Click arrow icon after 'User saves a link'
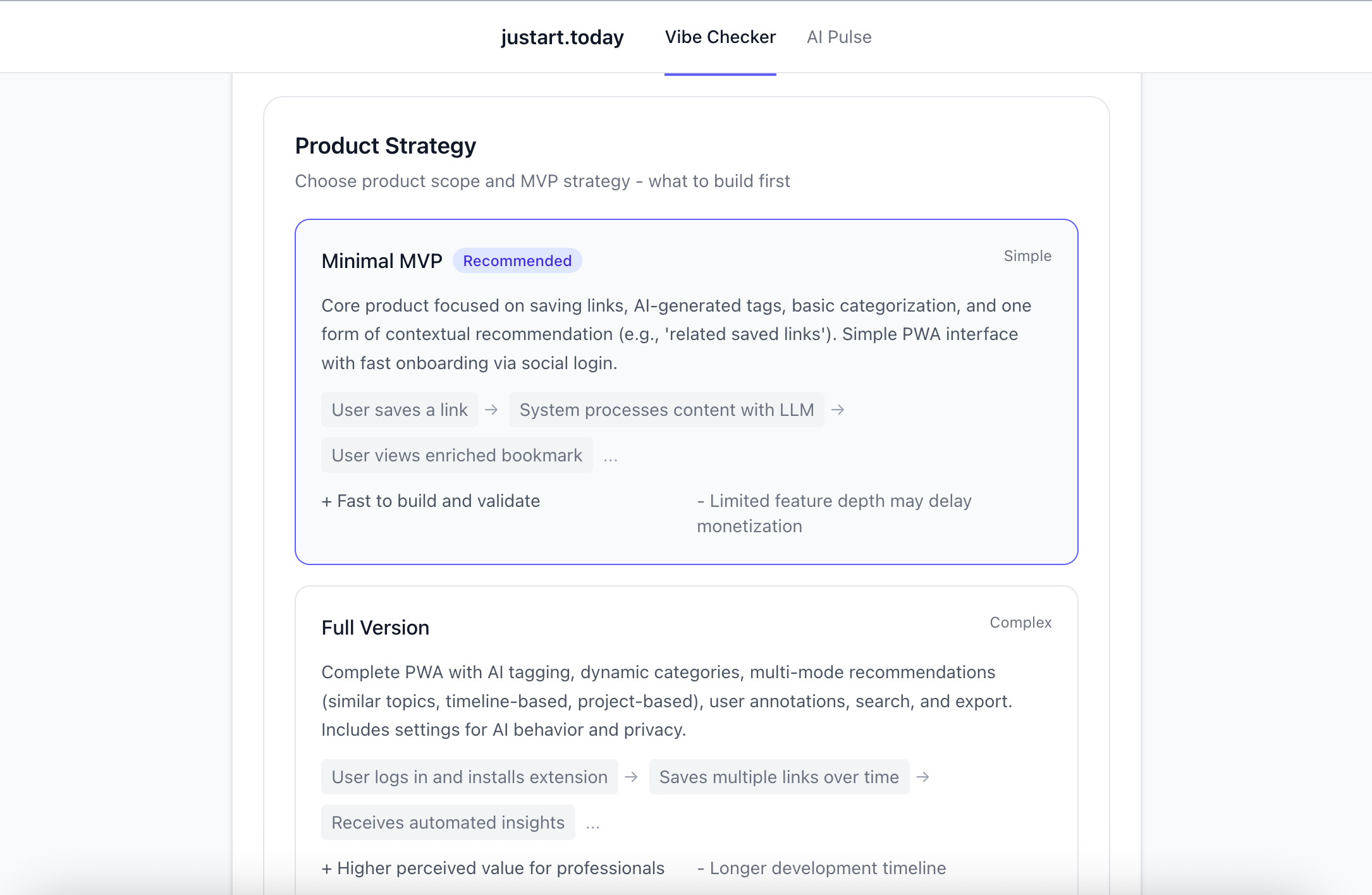 click(x=491, y=410)
